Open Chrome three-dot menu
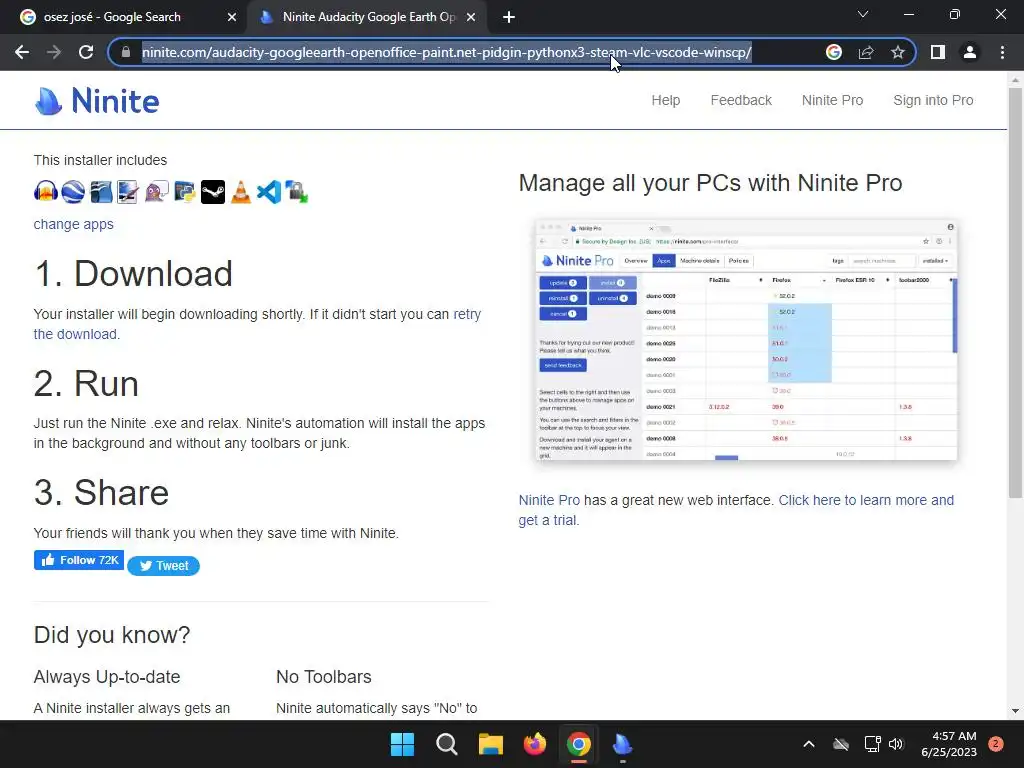1024x768 pixels. click(1002, 52)
